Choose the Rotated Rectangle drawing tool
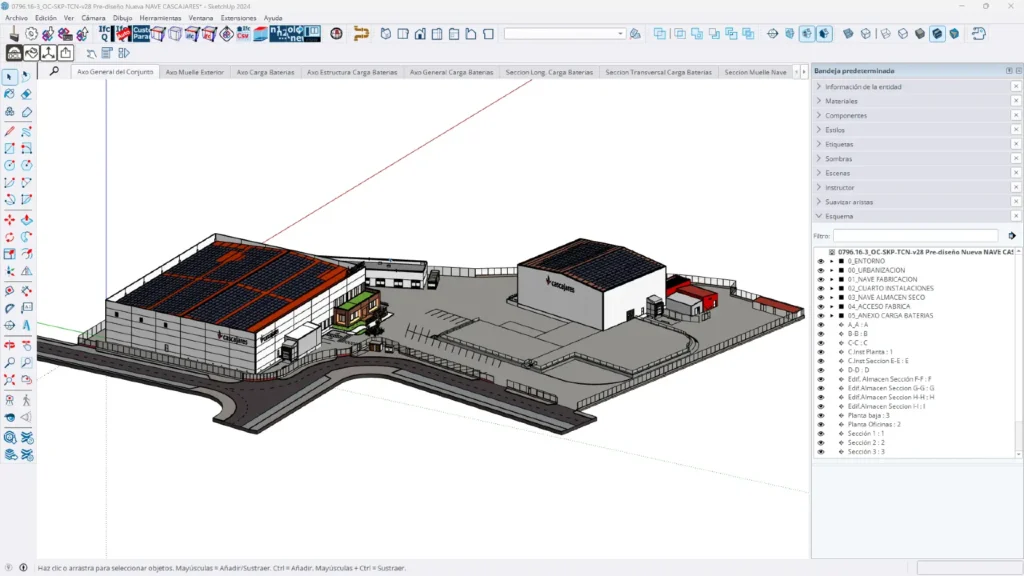The image size is (1024, 576). tap(28, 148)
